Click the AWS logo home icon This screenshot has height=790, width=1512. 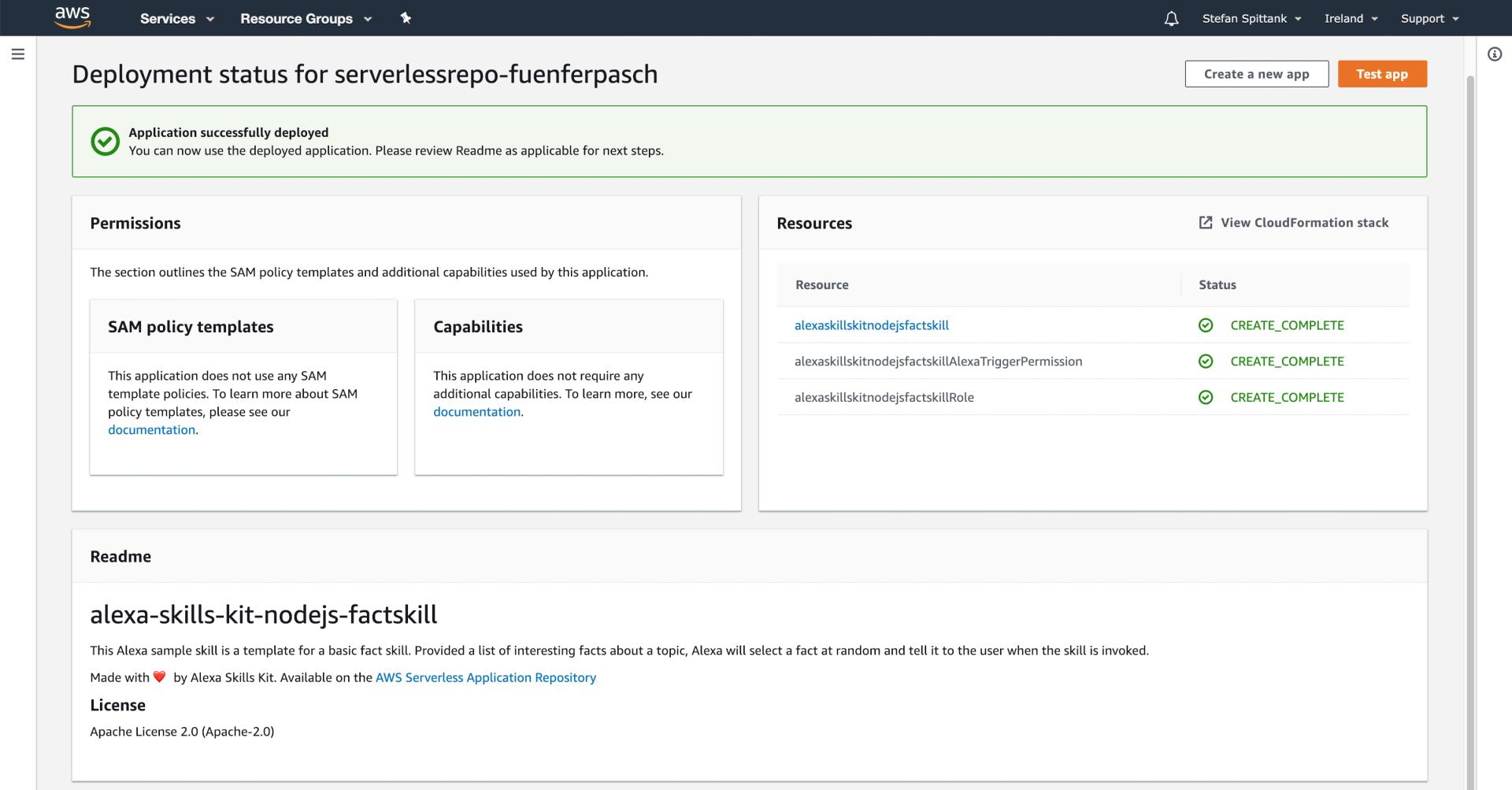tap(72, 17)
